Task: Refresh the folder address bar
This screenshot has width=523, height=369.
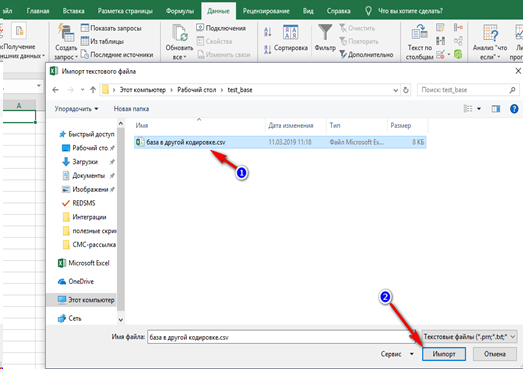Action: tap(406, 90)
